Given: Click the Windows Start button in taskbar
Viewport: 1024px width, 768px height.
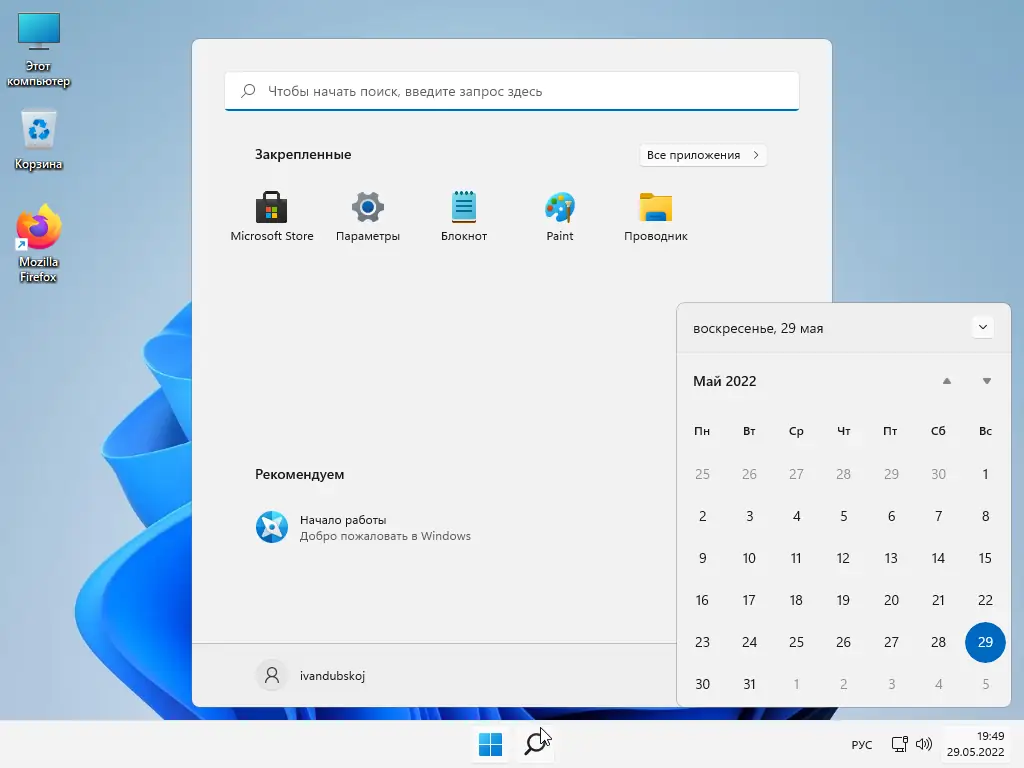Looking at the screenshot, I should pyautogui.click(x=490, y=744).
